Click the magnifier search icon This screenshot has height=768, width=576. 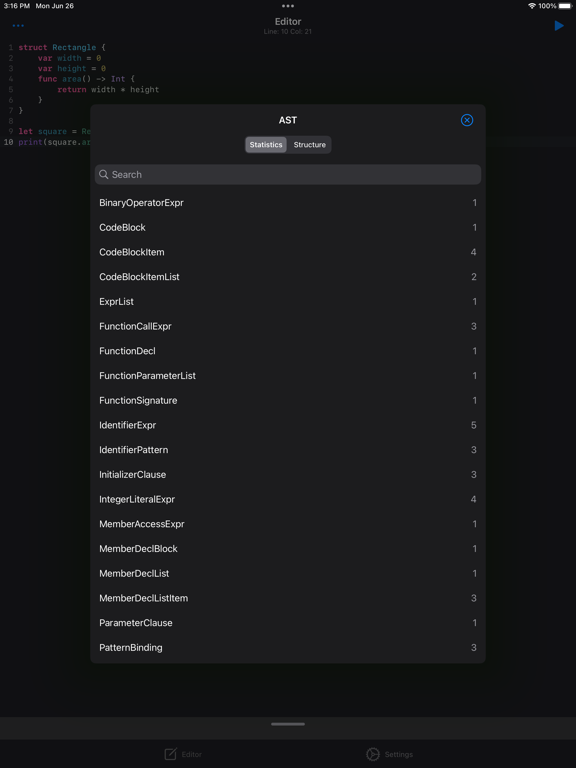pyautogui.click(x=103, y=174)
